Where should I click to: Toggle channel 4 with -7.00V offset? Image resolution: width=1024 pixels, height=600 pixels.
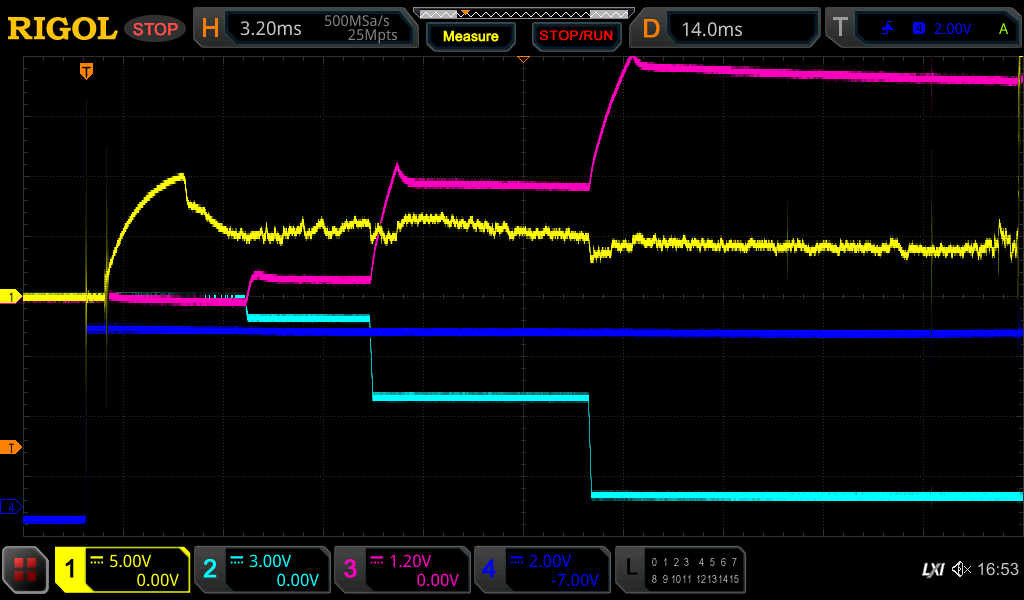point(541,570)
